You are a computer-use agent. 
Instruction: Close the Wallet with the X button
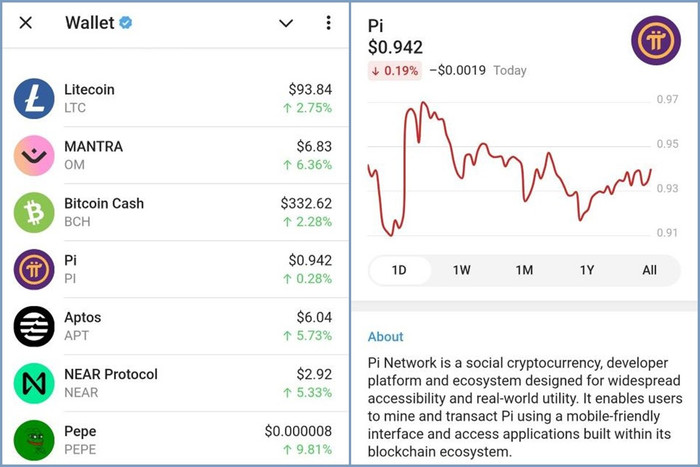[x=26, y=23]
